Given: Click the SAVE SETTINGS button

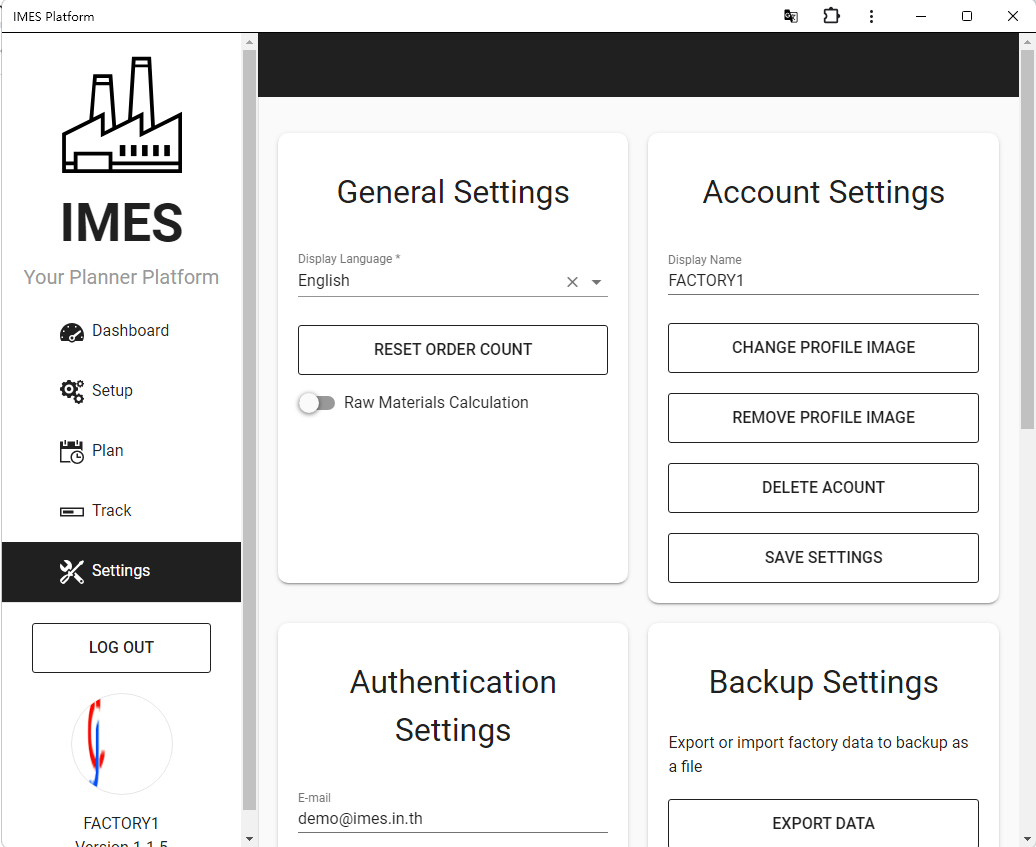Looking at the screenshot, I should click(x=823, y=558).
